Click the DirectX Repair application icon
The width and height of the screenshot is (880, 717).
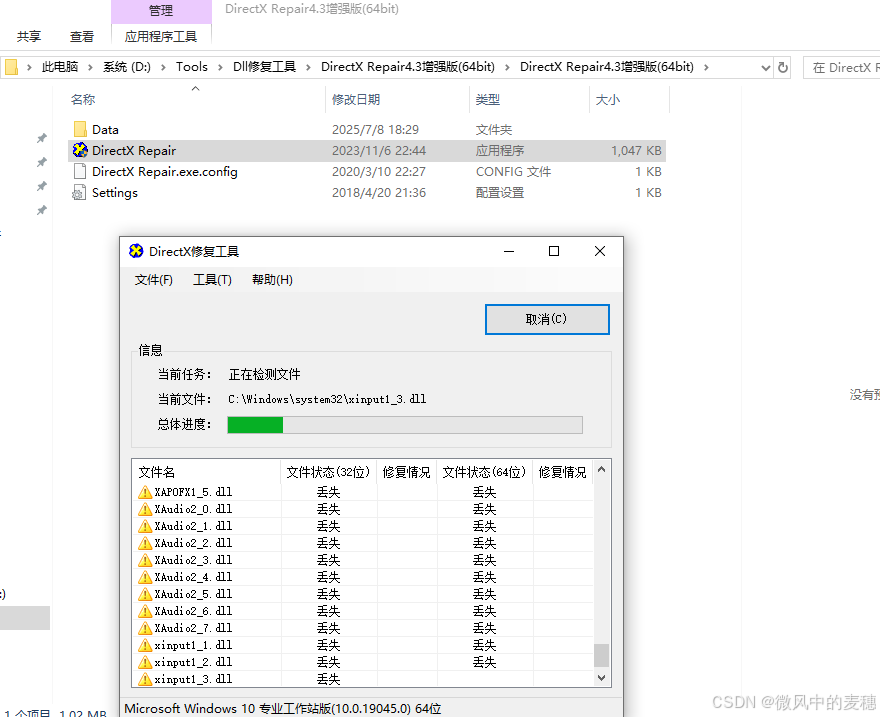(x=80, y=150)
